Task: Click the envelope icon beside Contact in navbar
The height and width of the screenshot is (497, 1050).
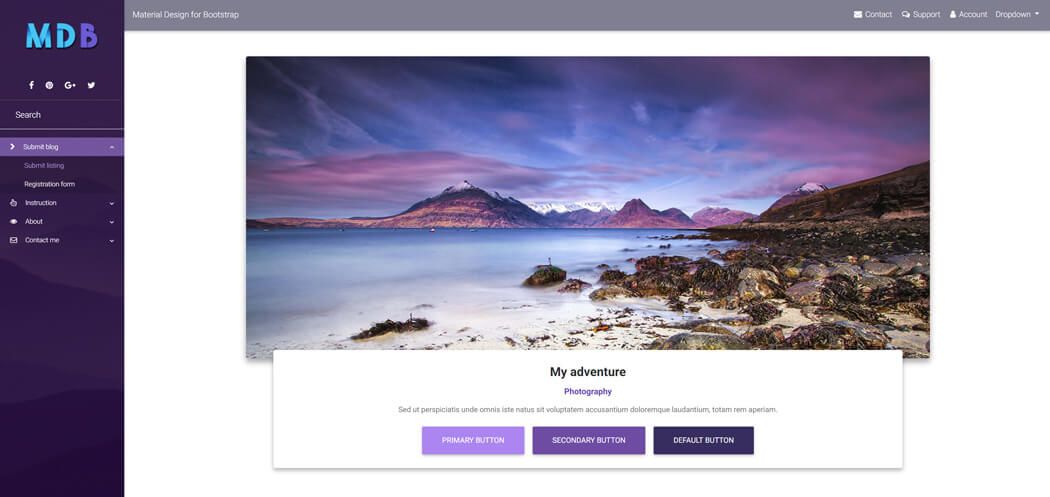Action: point(858,15)
